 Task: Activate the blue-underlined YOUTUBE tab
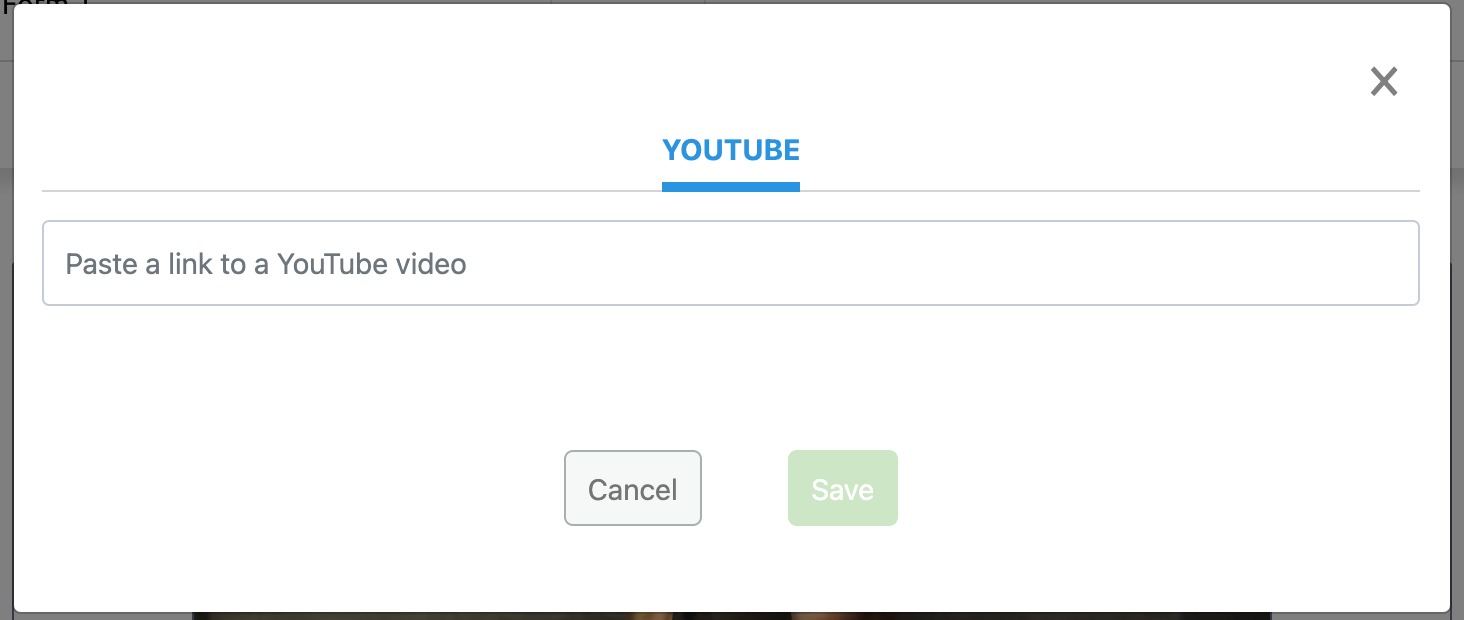pyautogui.click(x=731, y=151)
